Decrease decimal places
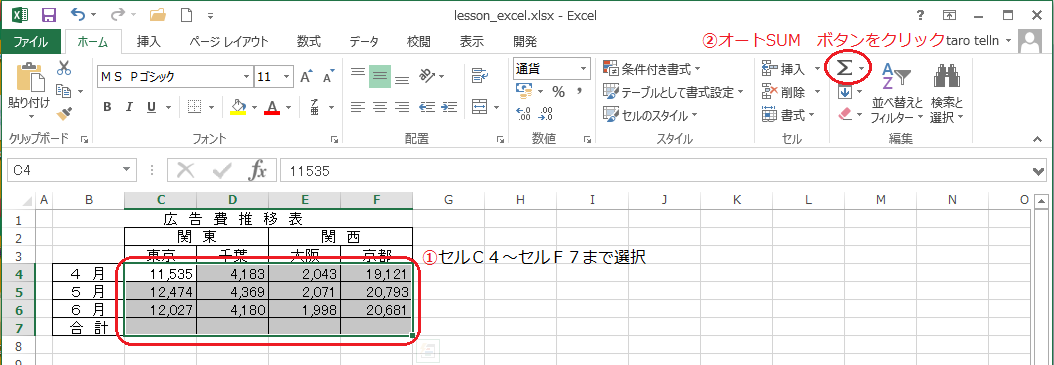This screenshot has width=1054, height=365. click(546, 114)
